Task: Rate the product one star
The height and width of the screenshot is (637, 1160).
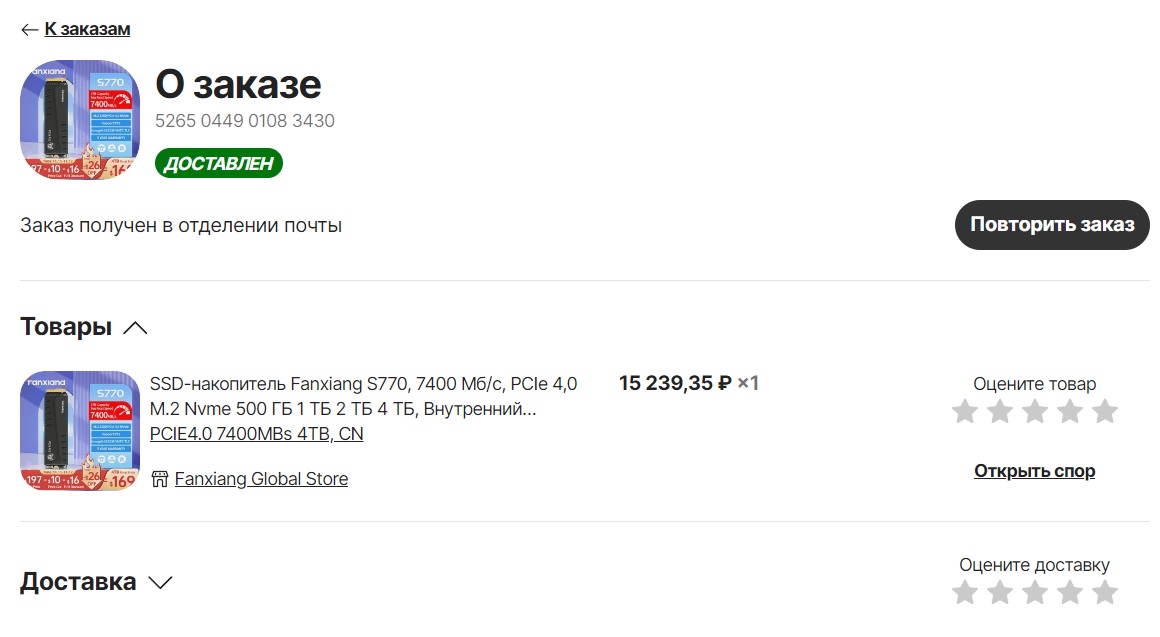Action: click(x=965, y=411)
